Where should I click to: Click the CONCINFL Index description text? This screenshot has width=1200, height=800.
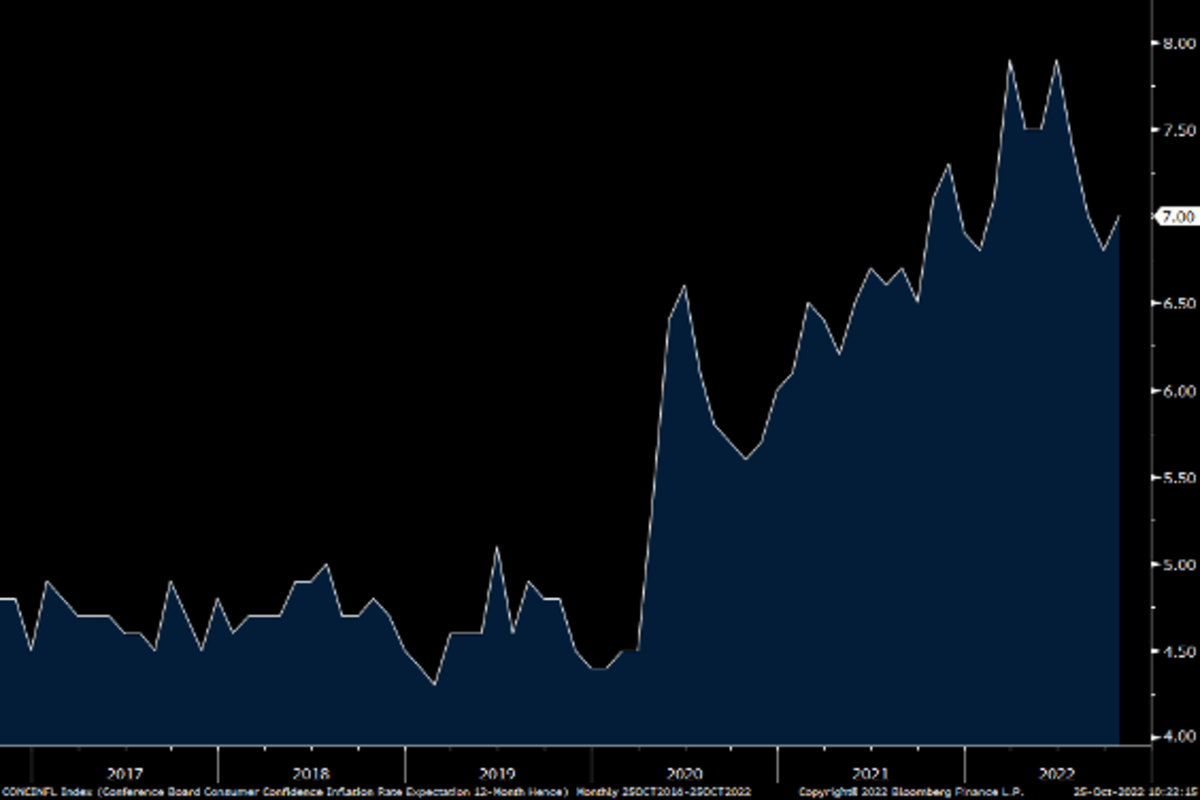[285, 792]
